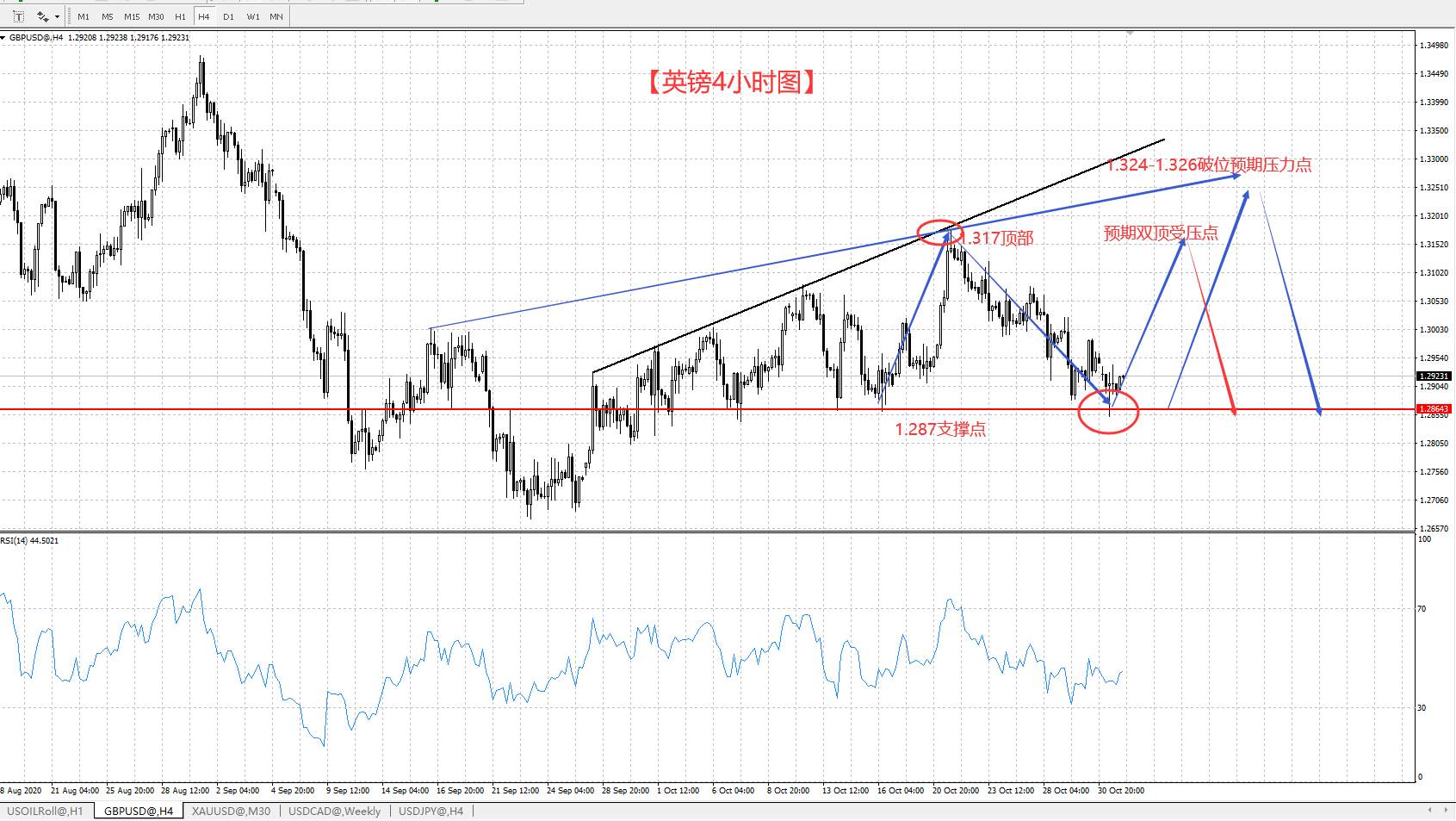The width and height of the screenshot is (1456, 821).
Task: Open the XAUUSD@,M30 chart tab
Action: click(x=231, y=812)
